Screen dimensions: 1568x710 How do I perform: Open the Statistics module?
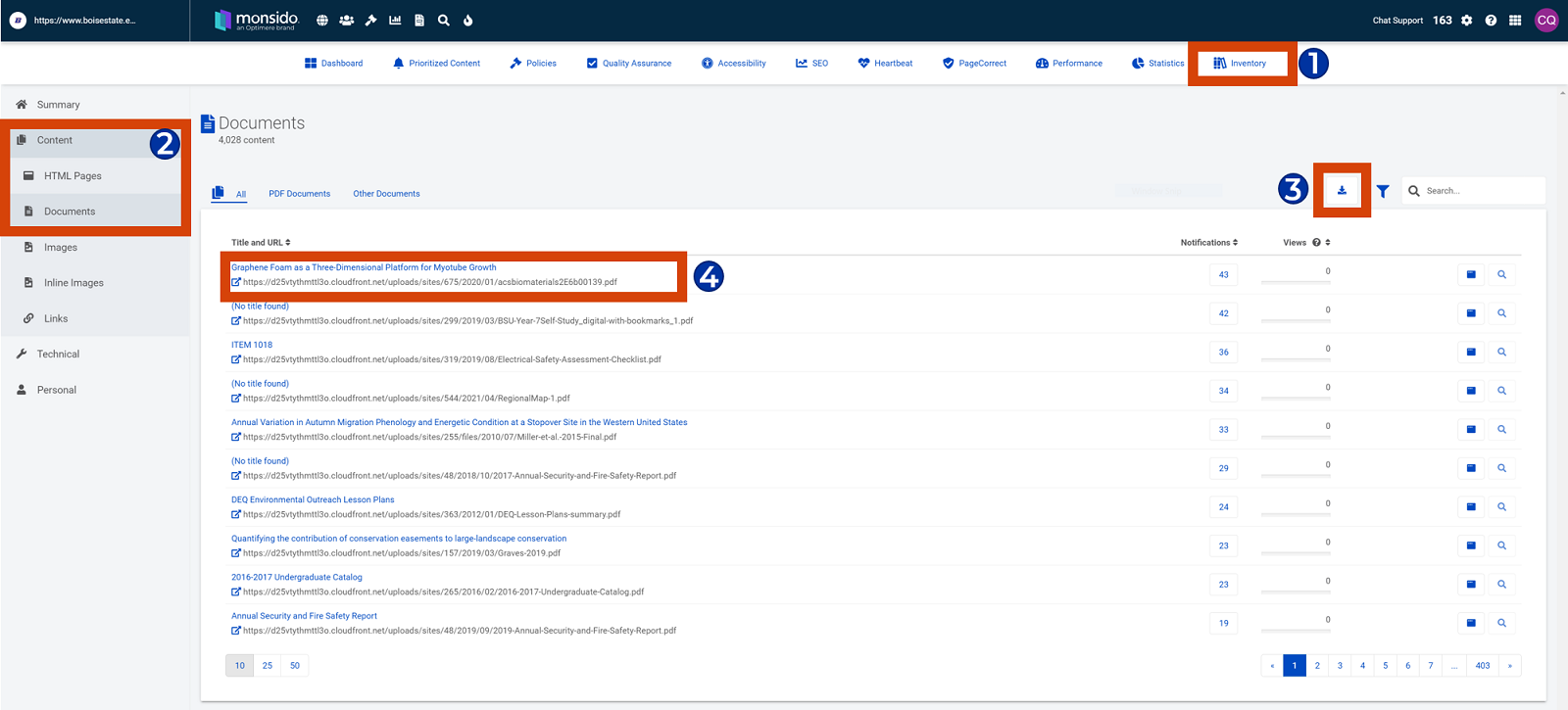(1158, 64)
